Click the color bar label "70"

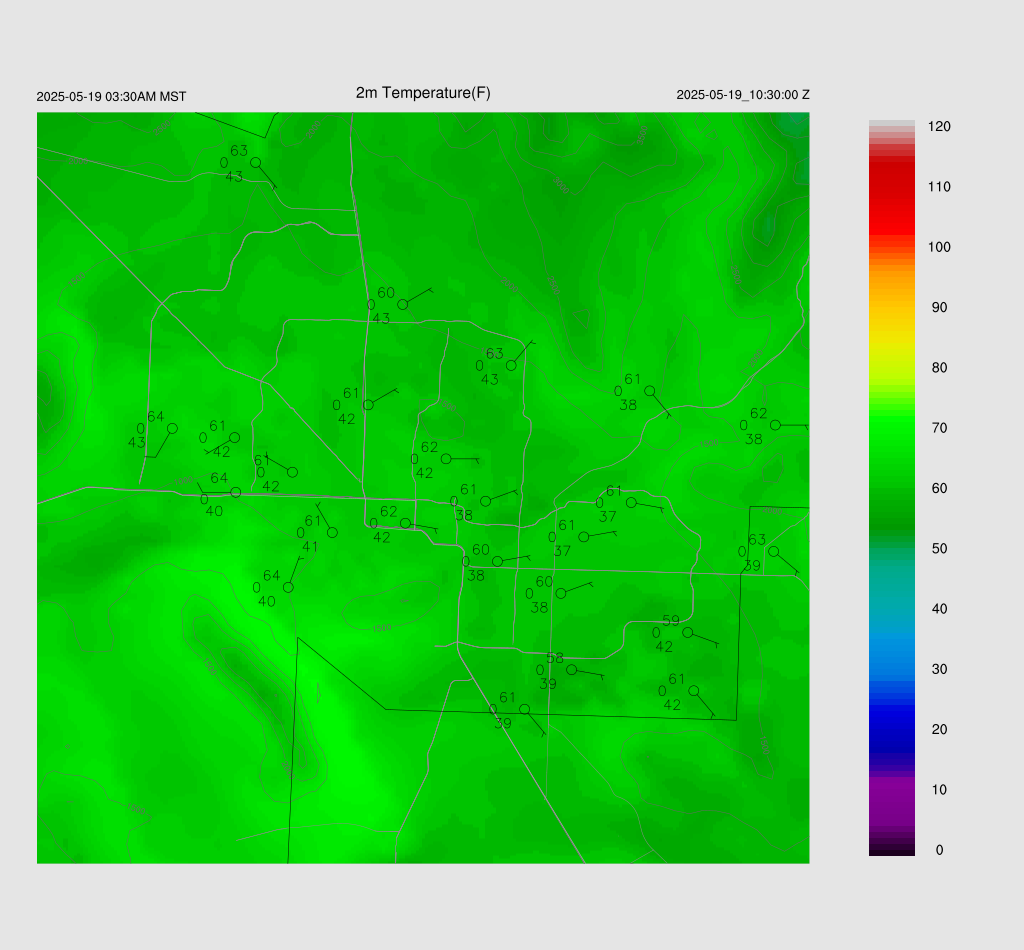click(x=939, y=428)
